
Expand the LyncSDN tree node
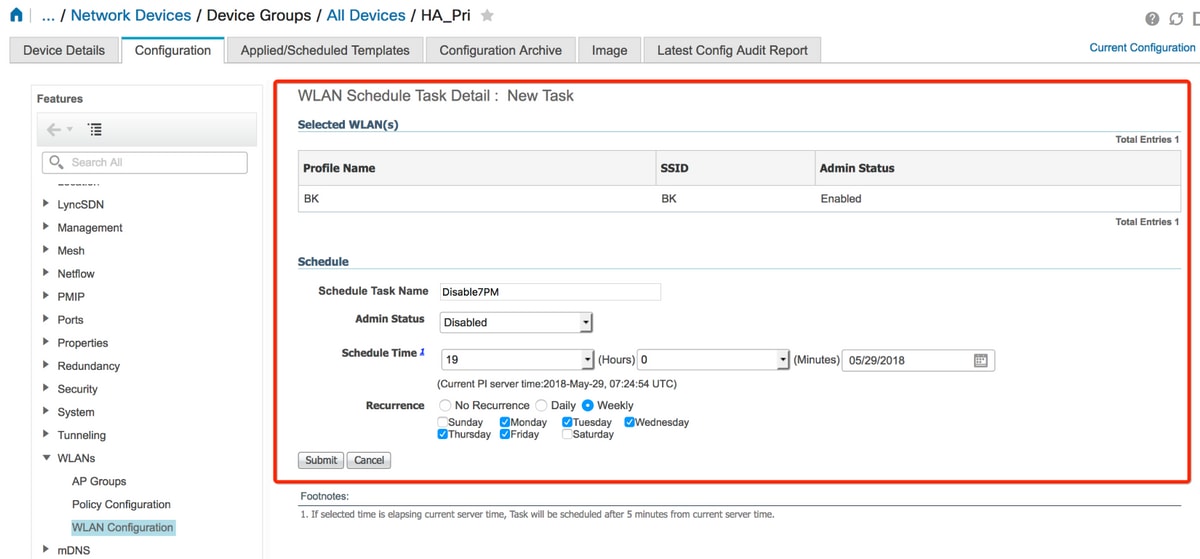click(46, 203)
